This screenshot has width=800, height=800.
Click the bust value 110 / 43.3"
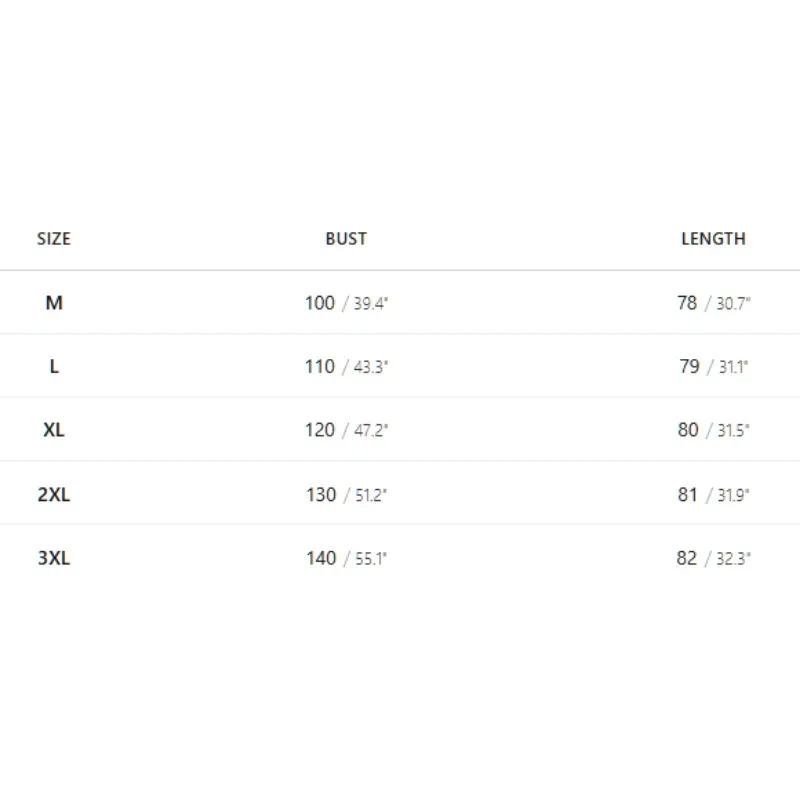click(346, 366)
